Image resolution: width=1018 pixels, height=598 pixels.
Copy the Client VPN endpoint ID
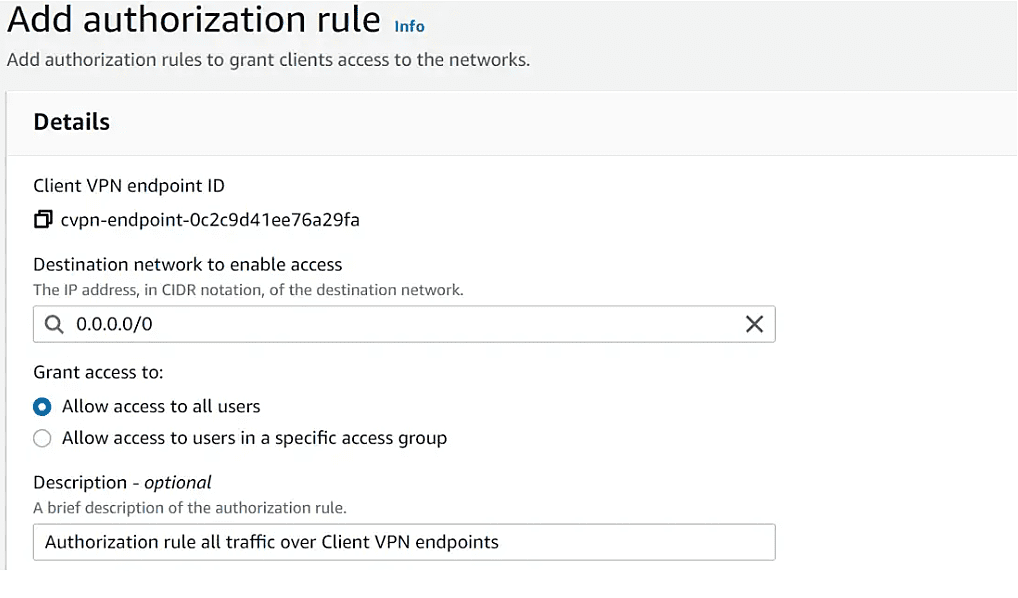[x=43, y=219]
